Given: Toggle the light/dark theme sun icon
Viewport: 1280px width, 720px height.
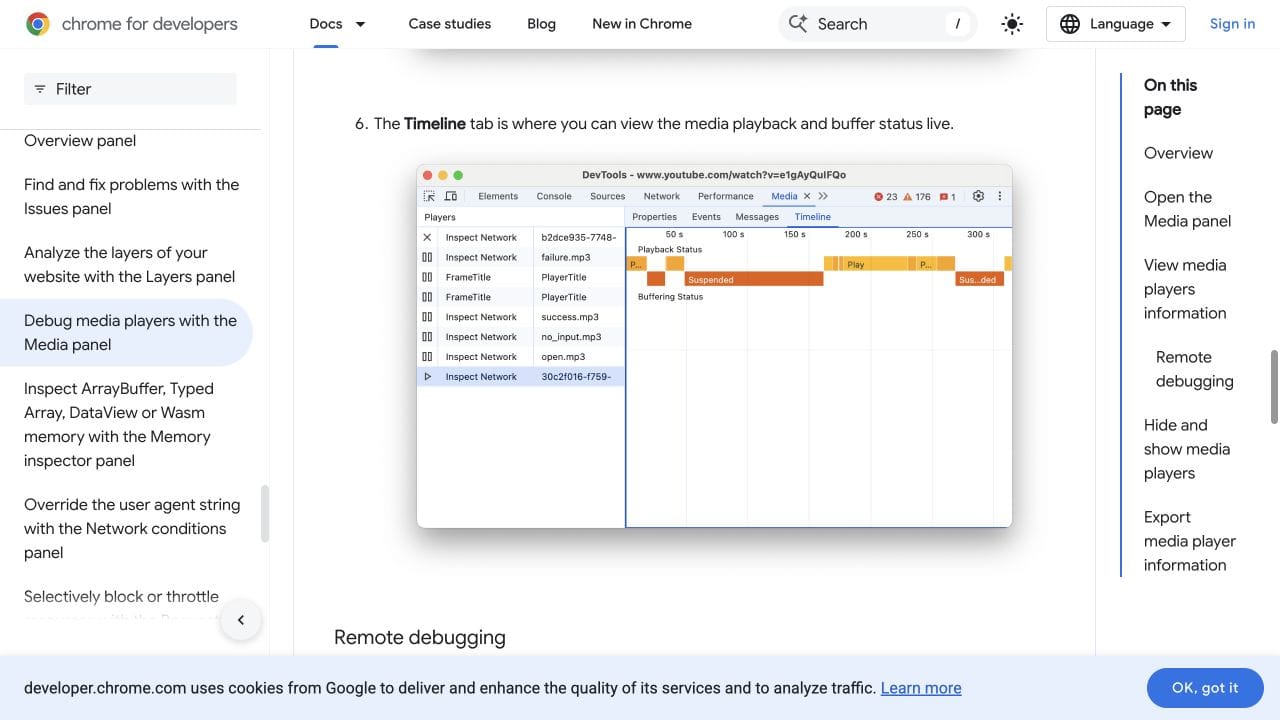Looking at the screenshot, I should [1012, 24].
